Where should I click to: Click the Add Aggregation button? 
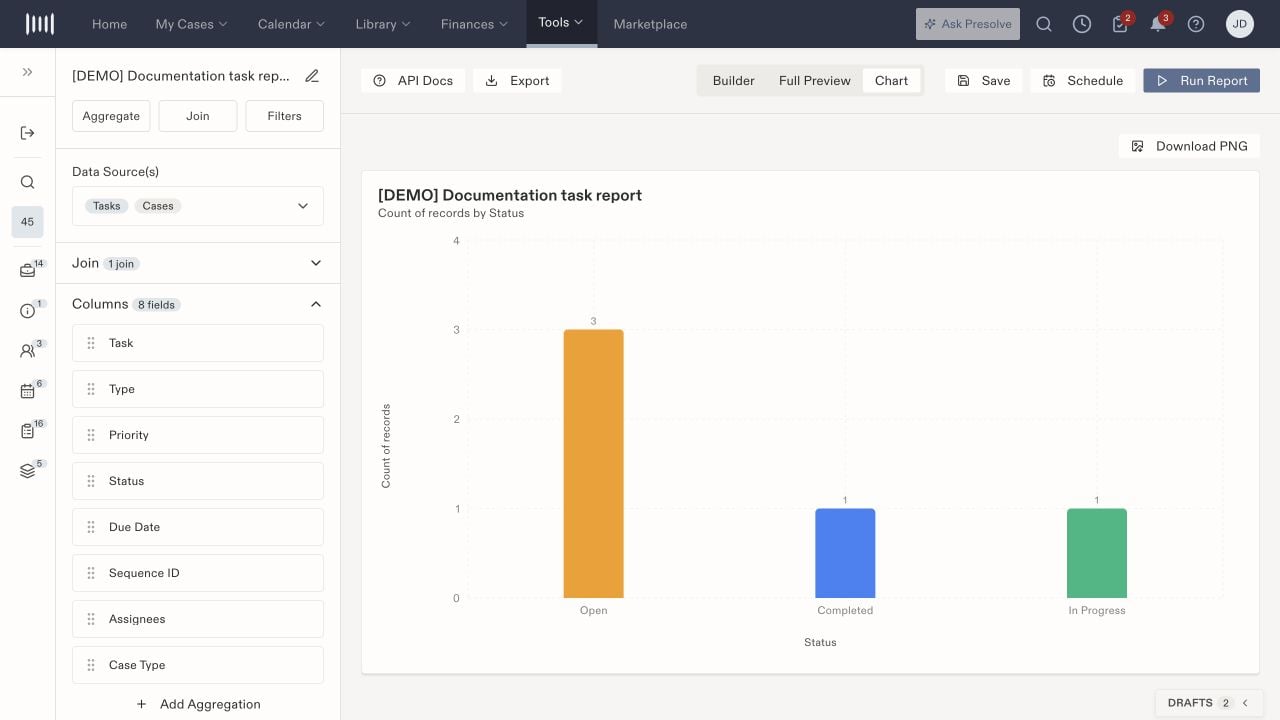tap(198, 704)
